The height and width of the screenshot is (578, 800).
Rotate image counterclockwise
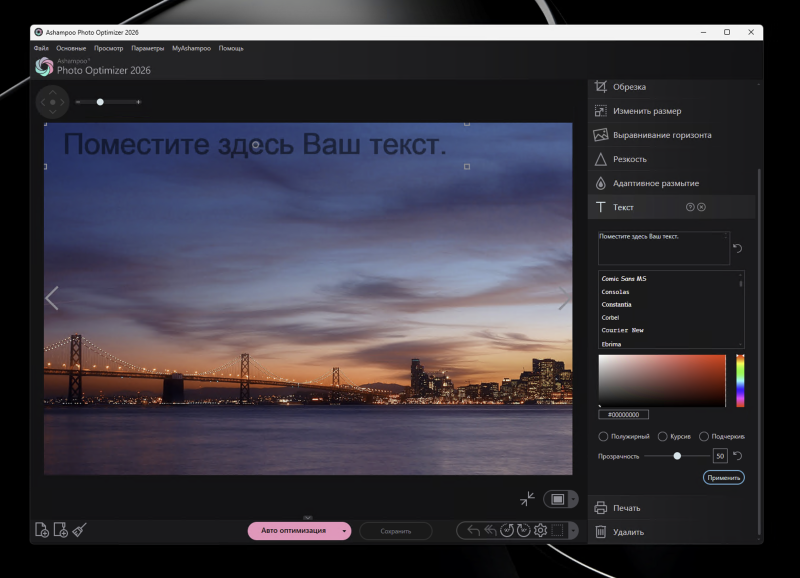pos(507,531)
